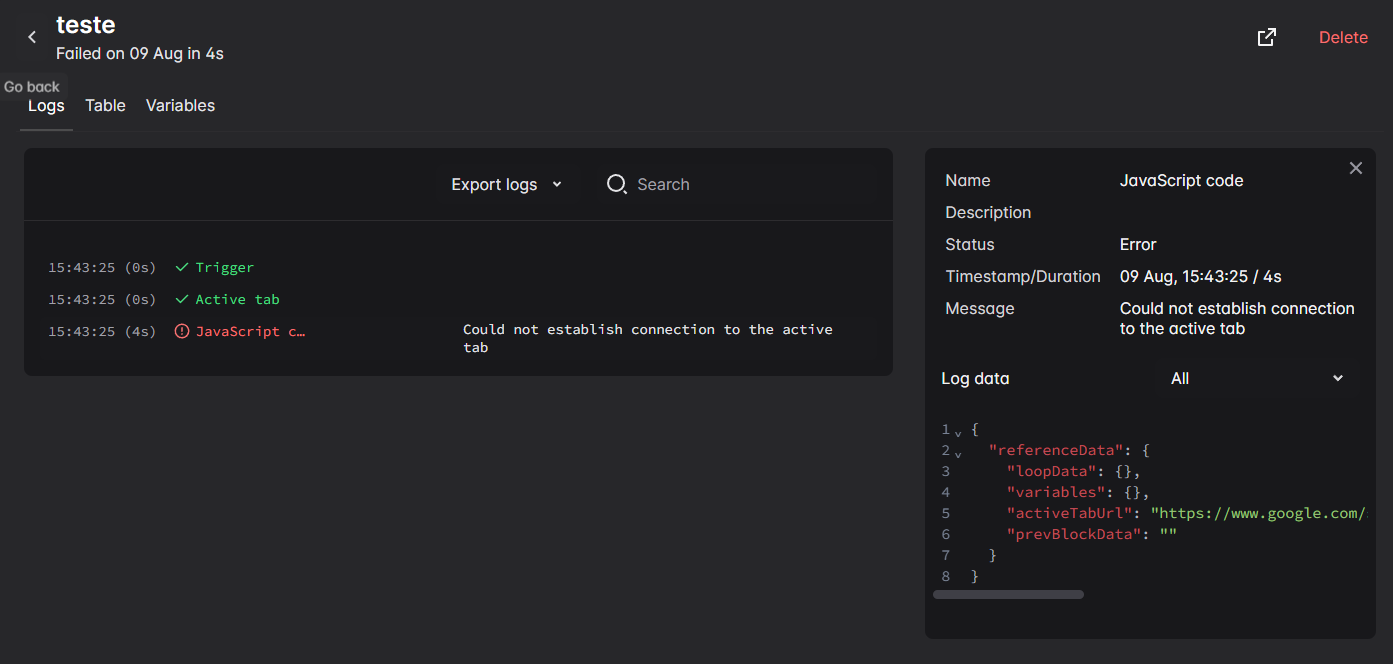Select the Logs tab
Image resolution: width=1393 pixels, height=664 pixels.
(46, 105)
